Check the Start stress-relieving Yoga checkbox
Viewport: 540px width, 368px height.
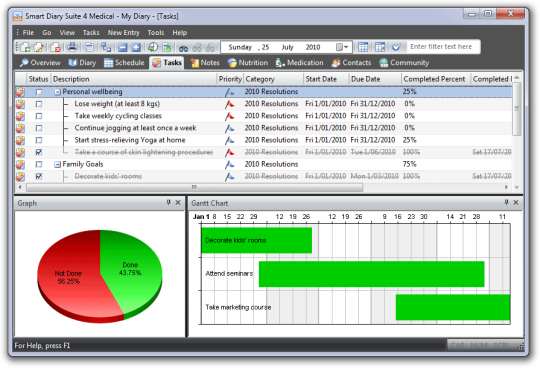[39, 140]
